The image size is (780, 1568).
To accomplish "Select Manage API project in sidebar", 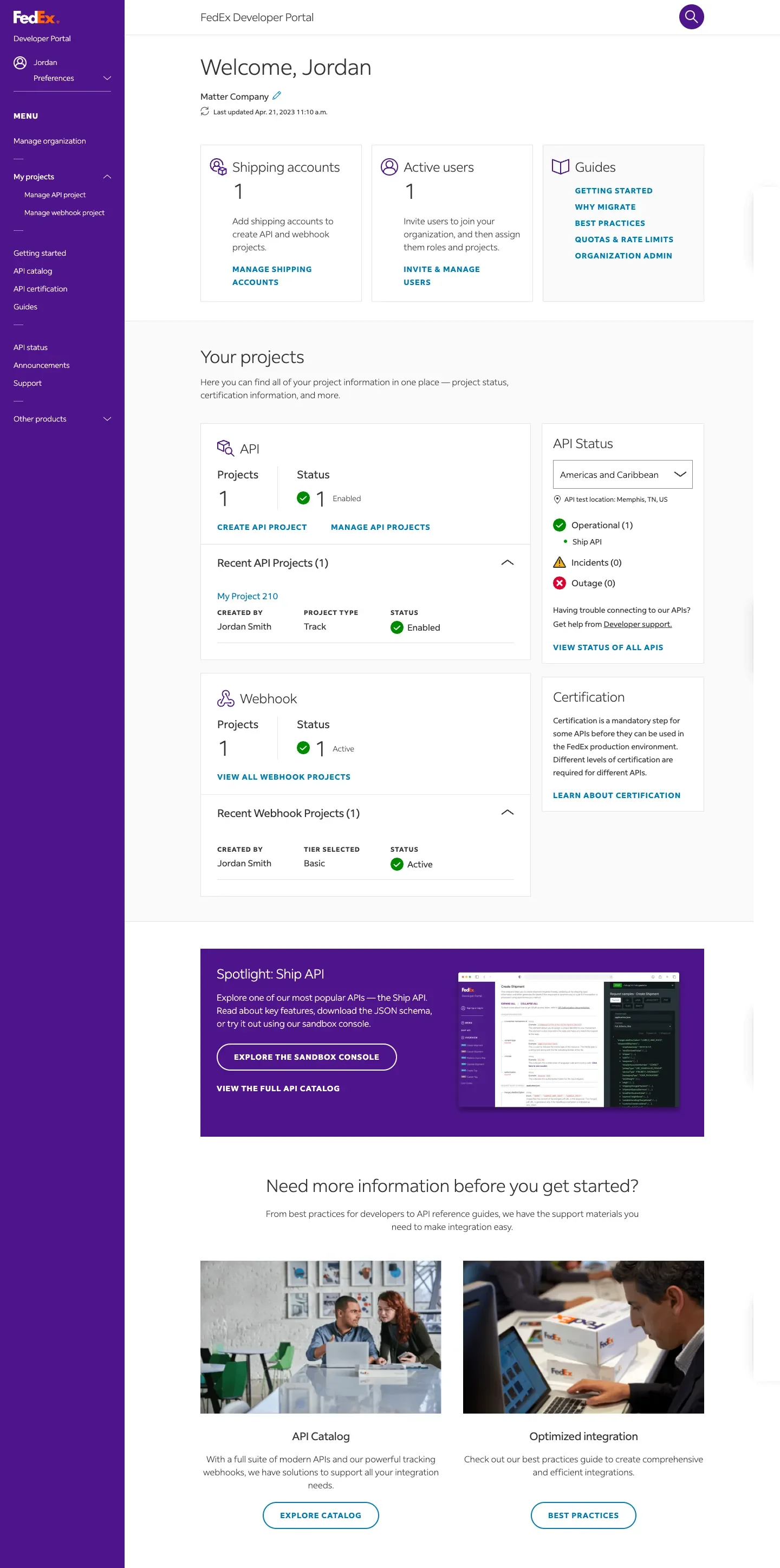I will [55, 195].
